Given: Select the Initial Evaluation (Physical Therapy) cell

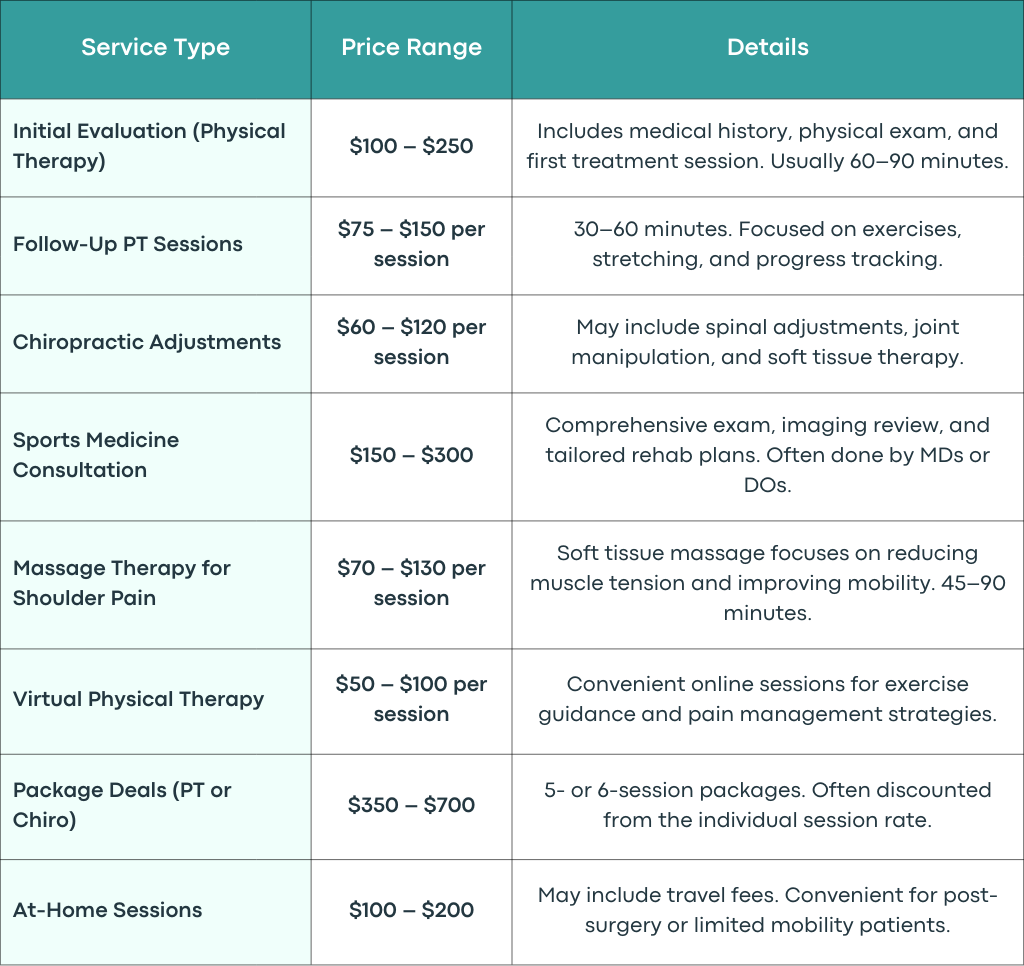Looking at the screenshot, I should 155,148.
